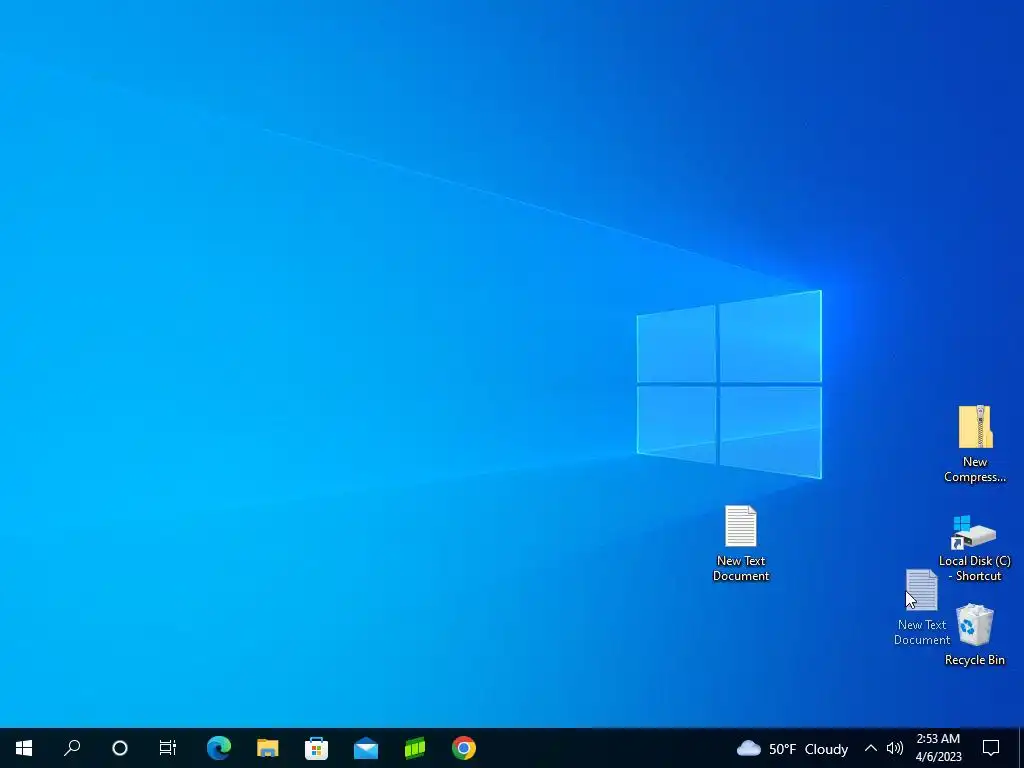Open the clock showing 2:53 AM
Viewport: 1024px width, 768px height.
pos(938,748)
